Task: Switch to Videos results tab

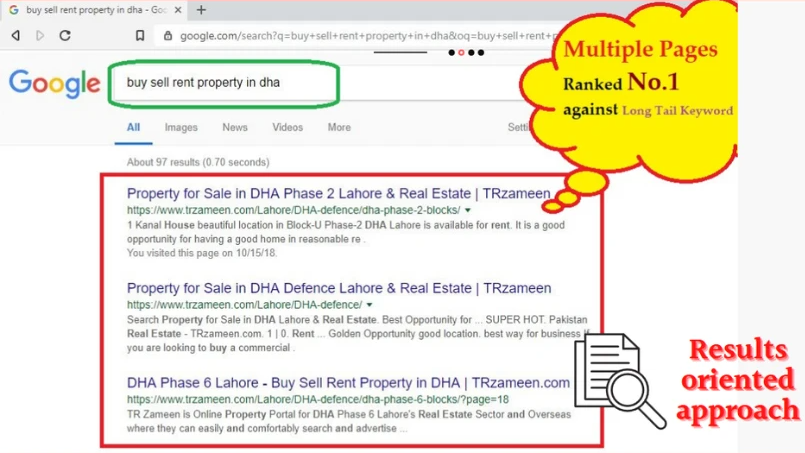Action: tap(288, 127)
